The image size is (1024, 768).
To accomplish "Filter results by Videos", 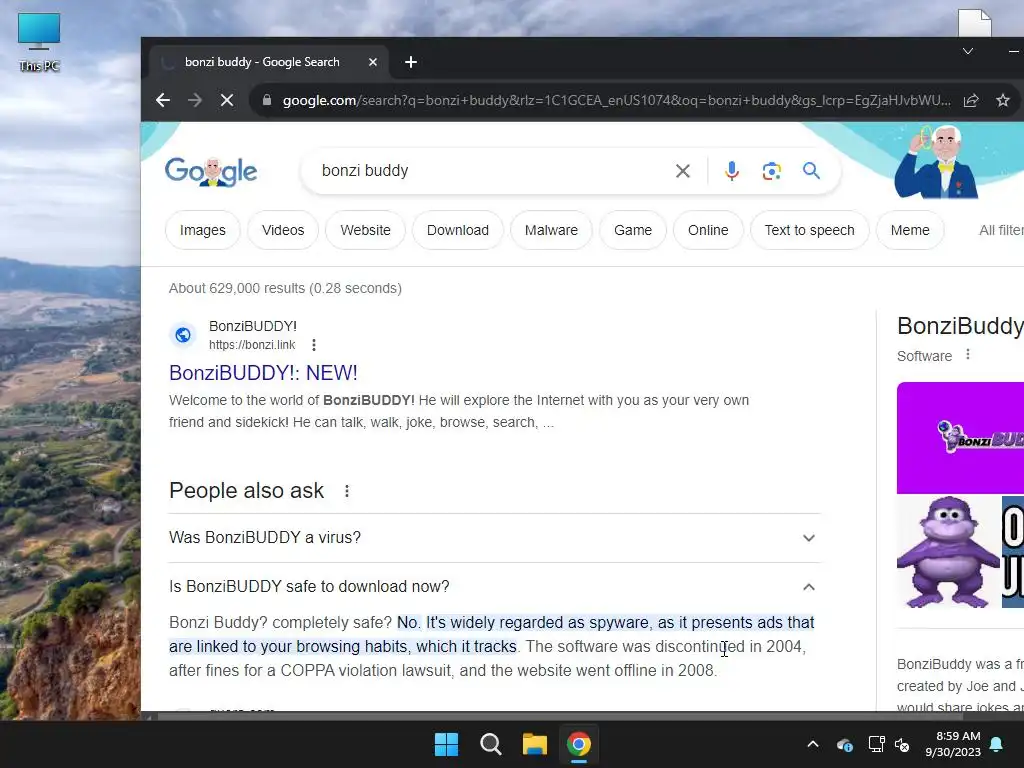I will [283, 230].
